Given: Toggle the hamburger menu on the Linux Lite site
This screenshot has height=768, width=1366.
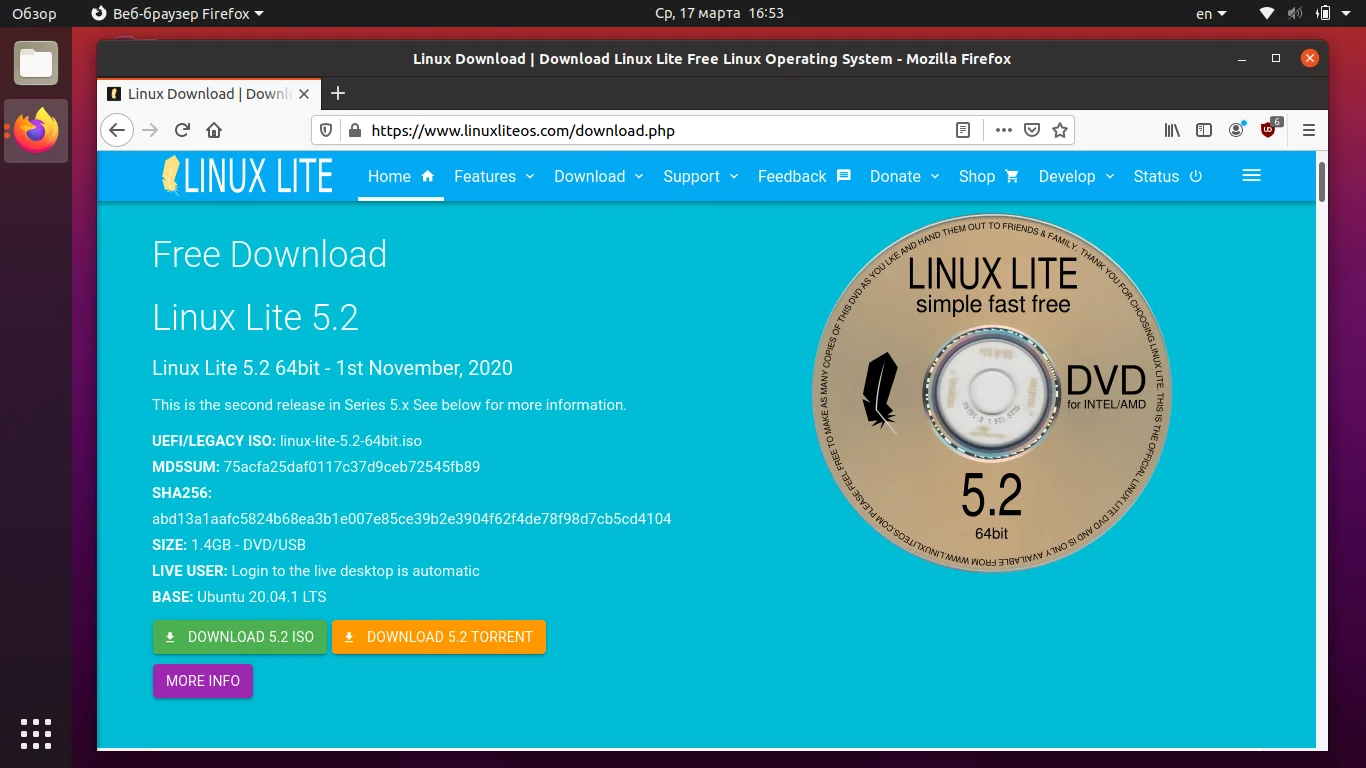Looking at the screenshot, I should pyautogui.click(x=1251, y=175).
